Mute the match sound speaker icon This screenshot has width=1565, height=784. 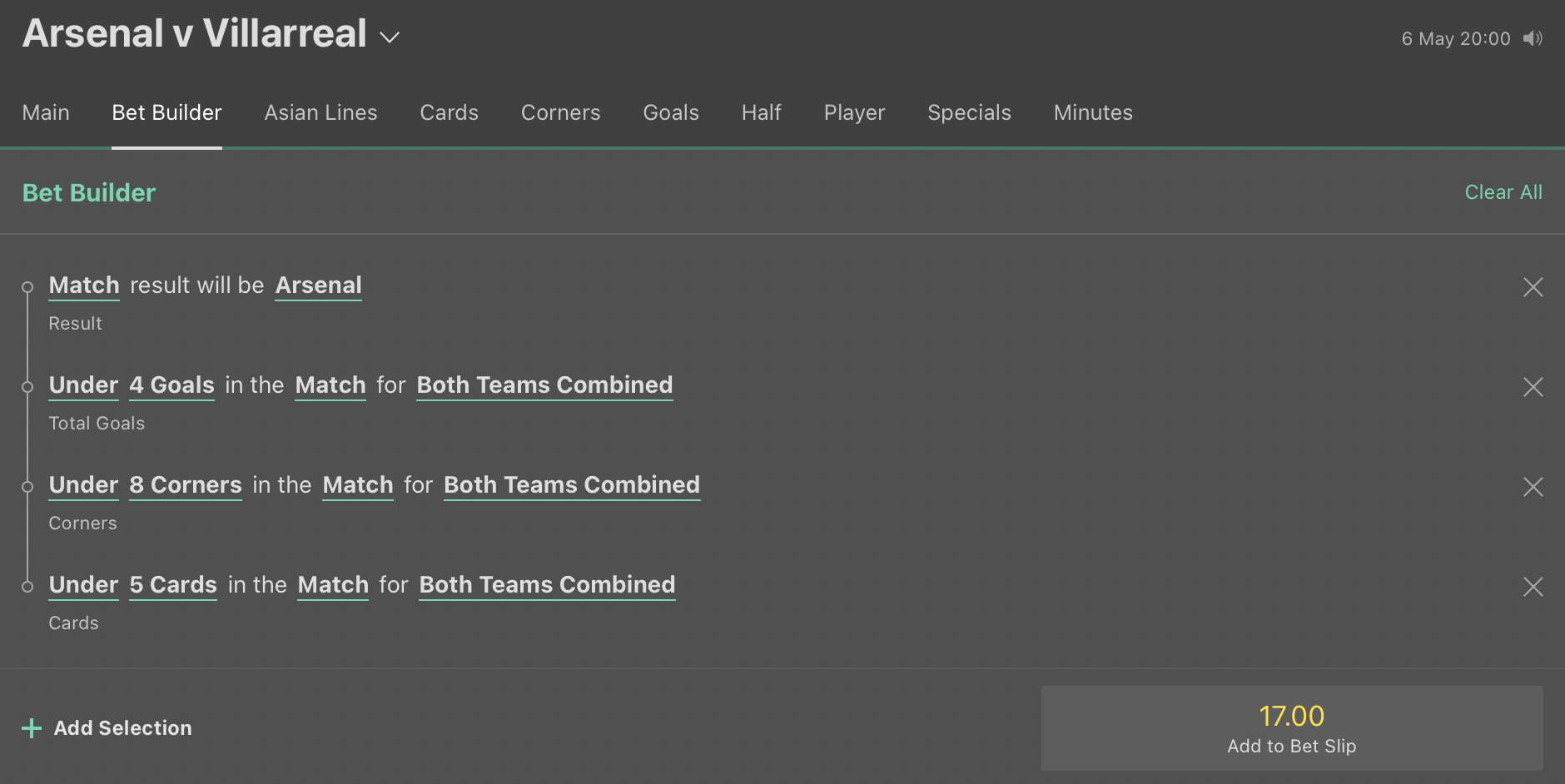click(1533, 38)
